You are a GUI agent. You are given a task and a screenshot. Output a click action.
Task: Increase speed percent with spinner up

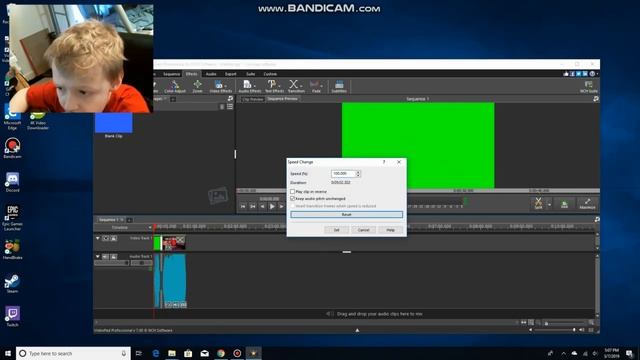tap(358, 172)
